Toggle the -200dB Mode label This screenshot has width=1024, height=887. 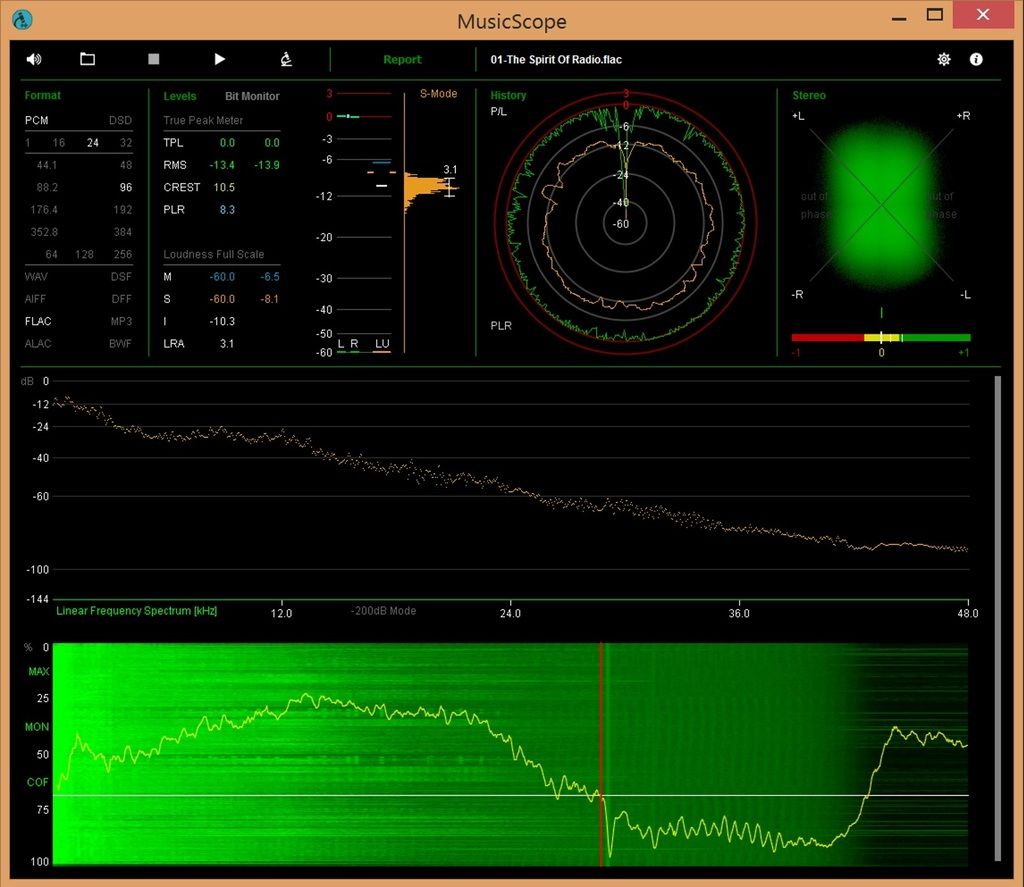[383, 611]
